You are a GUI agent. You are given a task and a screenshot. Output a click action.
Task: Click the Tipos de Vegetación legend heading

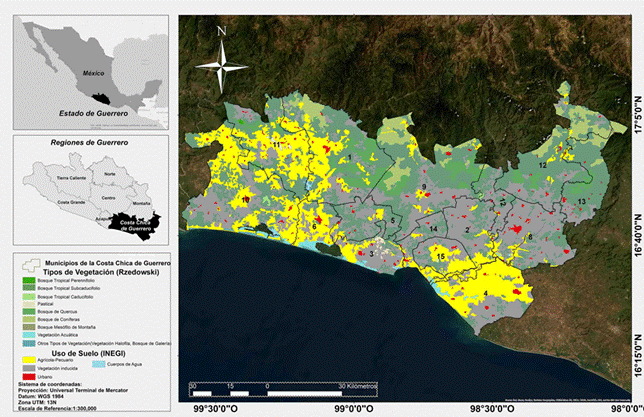(96, 271)
